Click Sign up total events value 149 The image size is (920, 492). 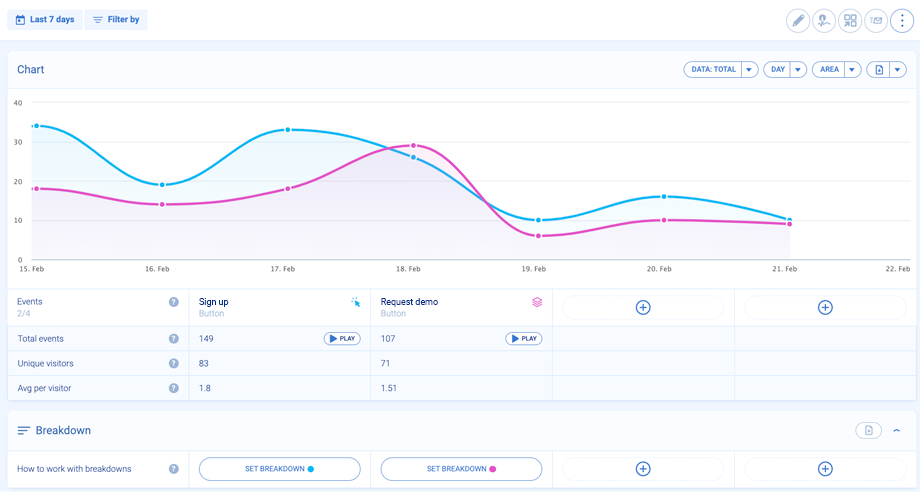coord(206,338)
